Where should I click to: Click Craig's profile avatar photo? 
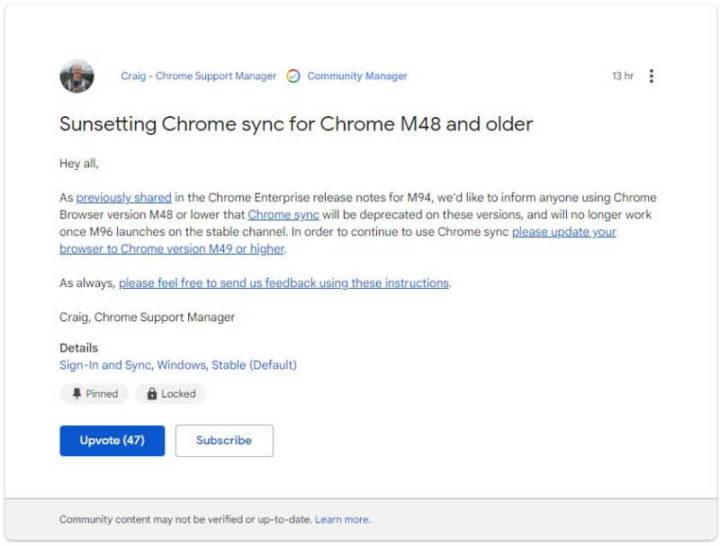click(x=77, y=76)
